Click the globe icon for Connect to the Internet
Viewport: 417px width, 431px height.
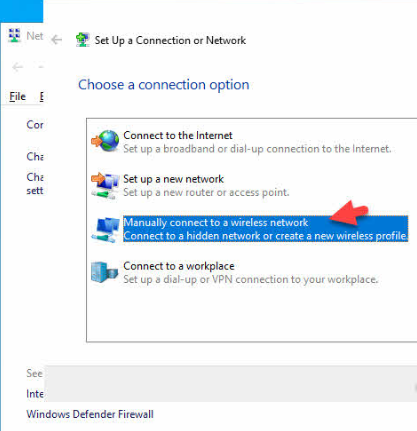[x=105, y=141]
